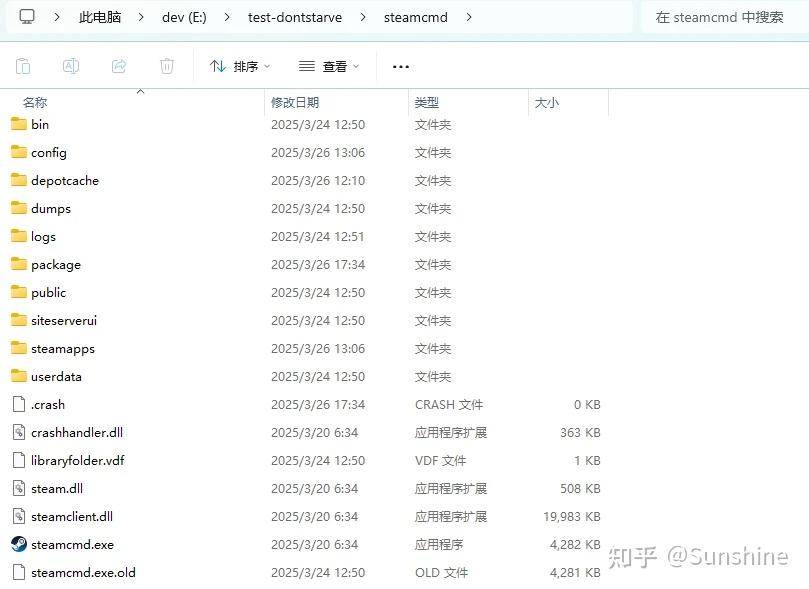The image size is (809, 589).
Task: Select the file name crashhandler.dll
Action: [x=77, y=432]
